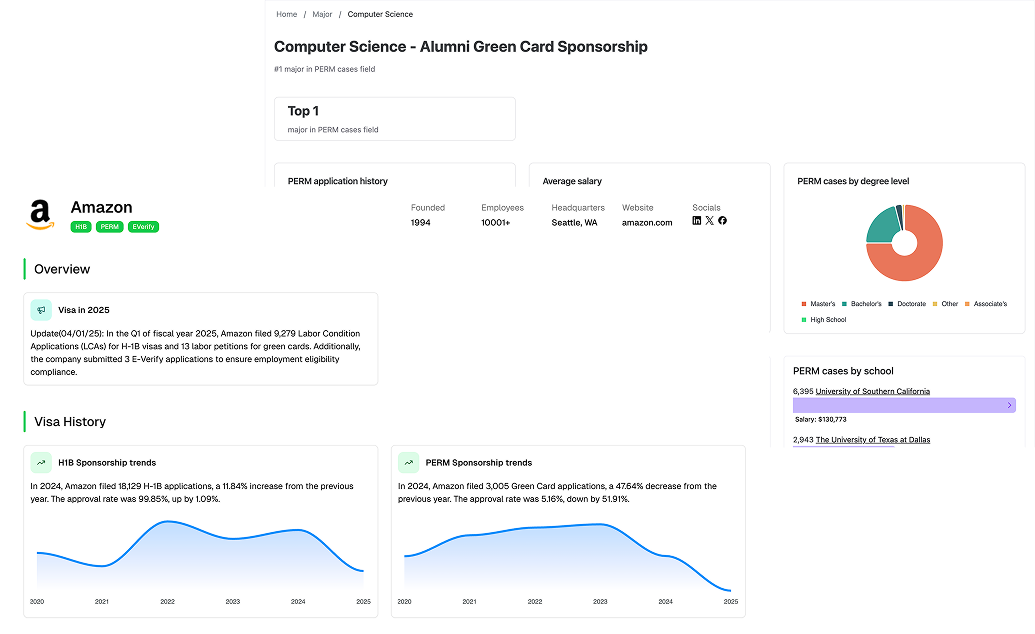Click the Computer Science breadcrumb item
1035x634 pixels.
pyautogui.click(x=380, y=14)
